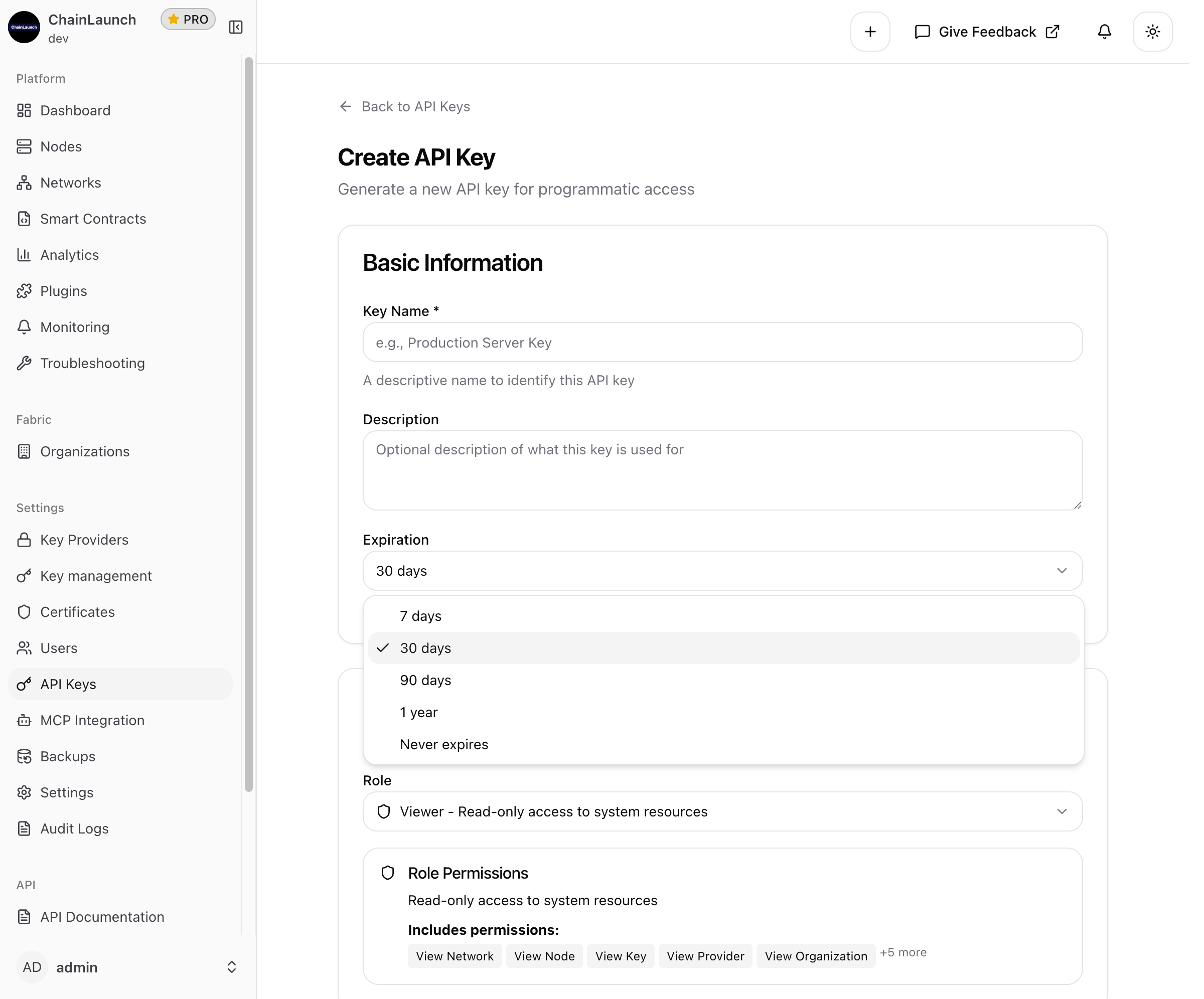Collapse the sidebar panel icon
This screenshot has height=999, width=1204.
pyautogui.click(x=236, y=27)
